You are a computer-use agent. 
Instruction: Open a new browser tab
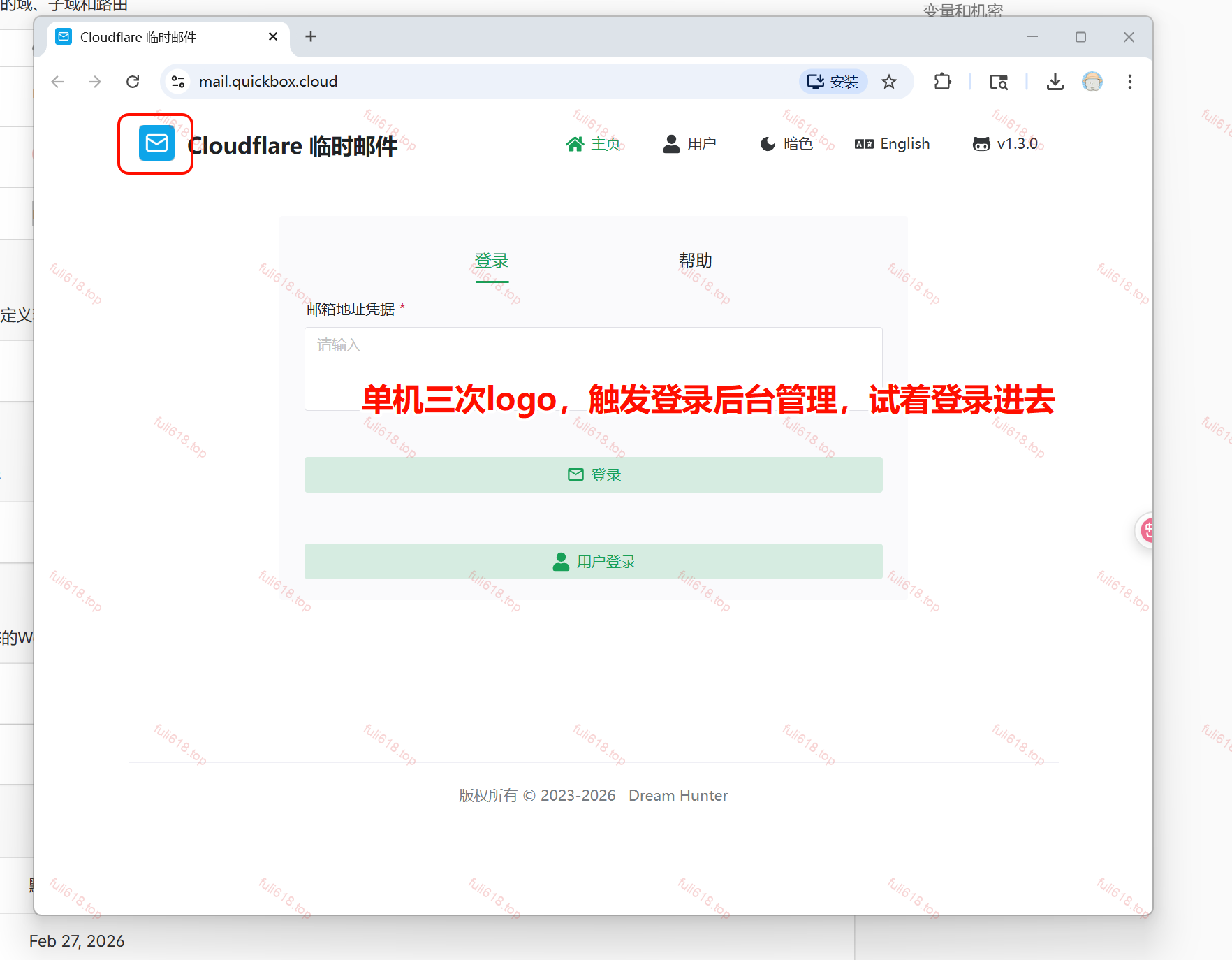coord(311,36)
